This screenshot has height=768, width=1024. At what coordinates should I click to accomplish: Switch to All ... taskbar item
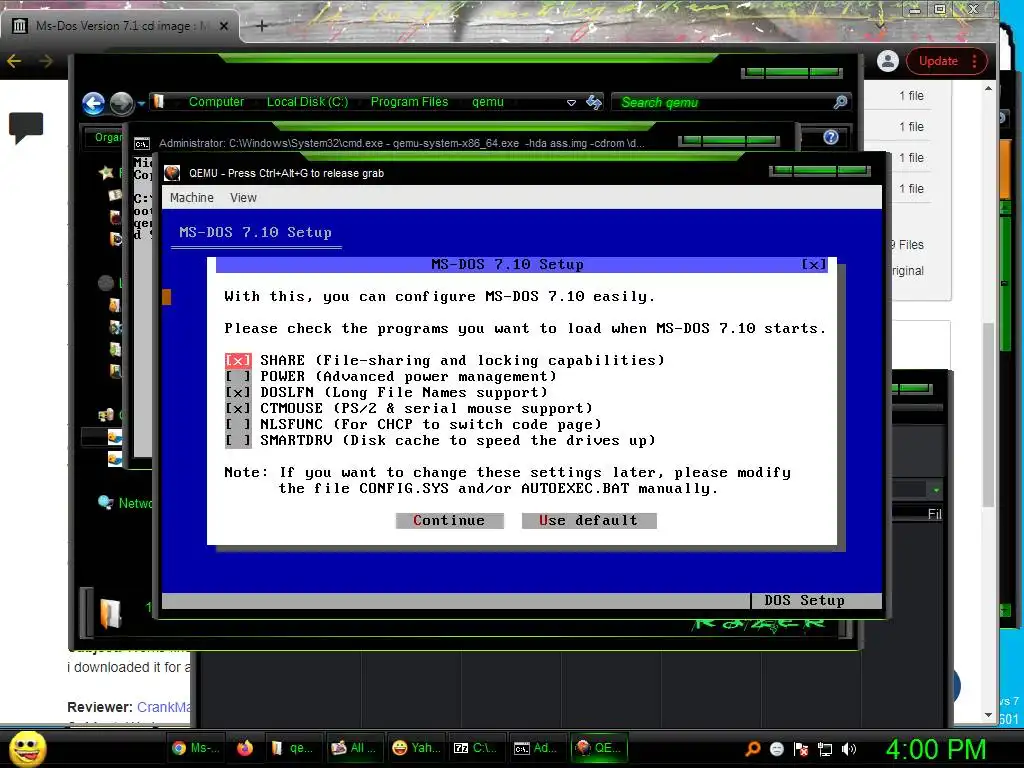point(354,748)
